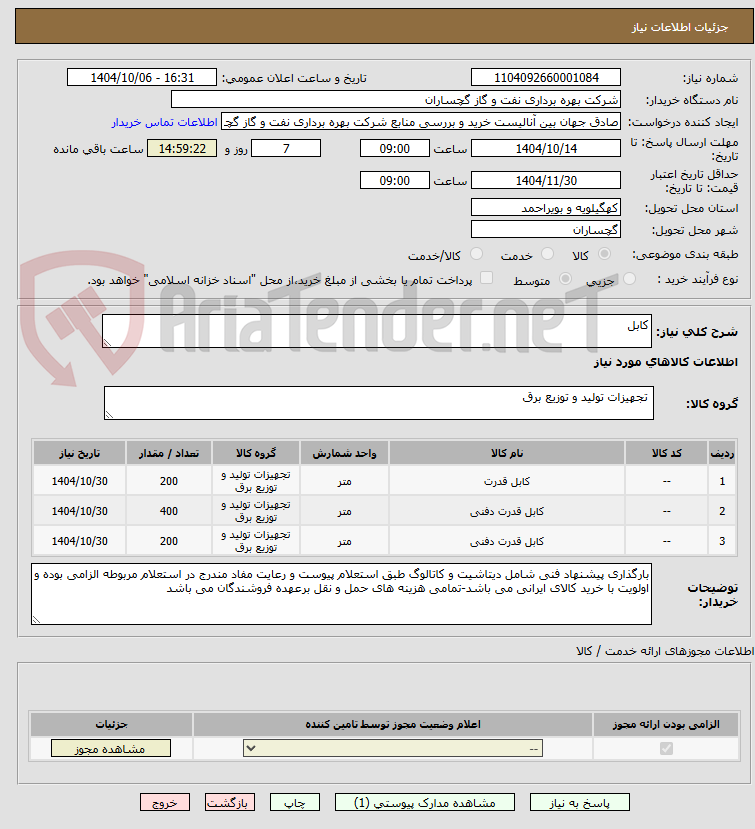Click date 1404/10/30 in row 3
This screenshot has height=829, width=755.
(79, 541)
